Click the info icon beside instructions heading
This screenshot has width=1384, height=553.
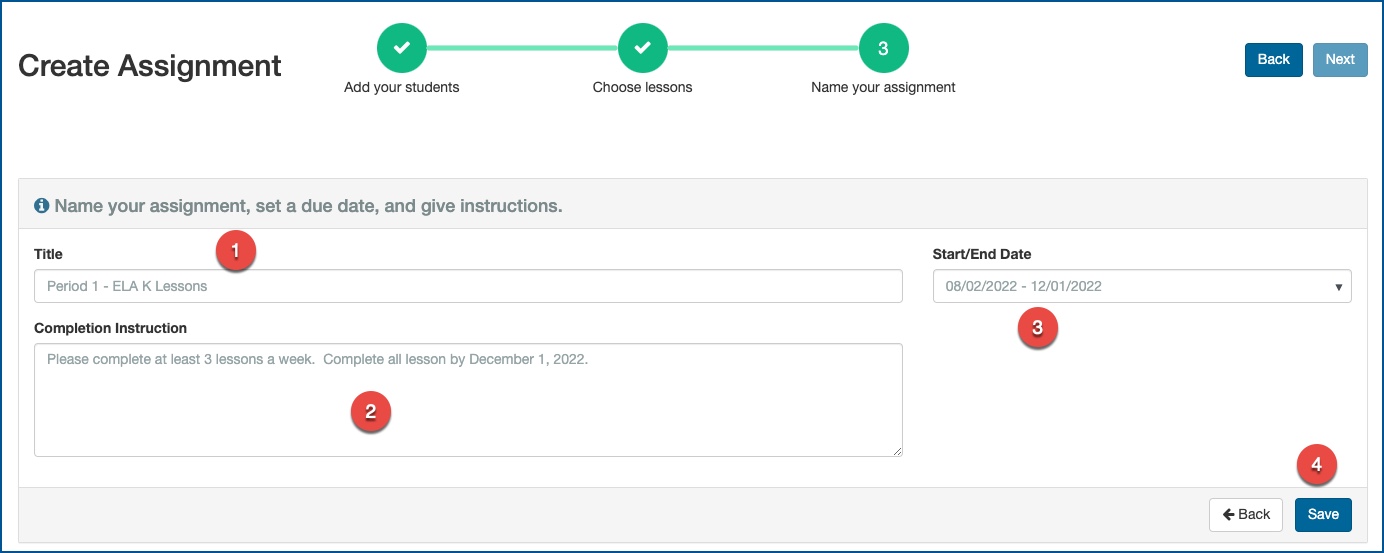click(42, 206)
